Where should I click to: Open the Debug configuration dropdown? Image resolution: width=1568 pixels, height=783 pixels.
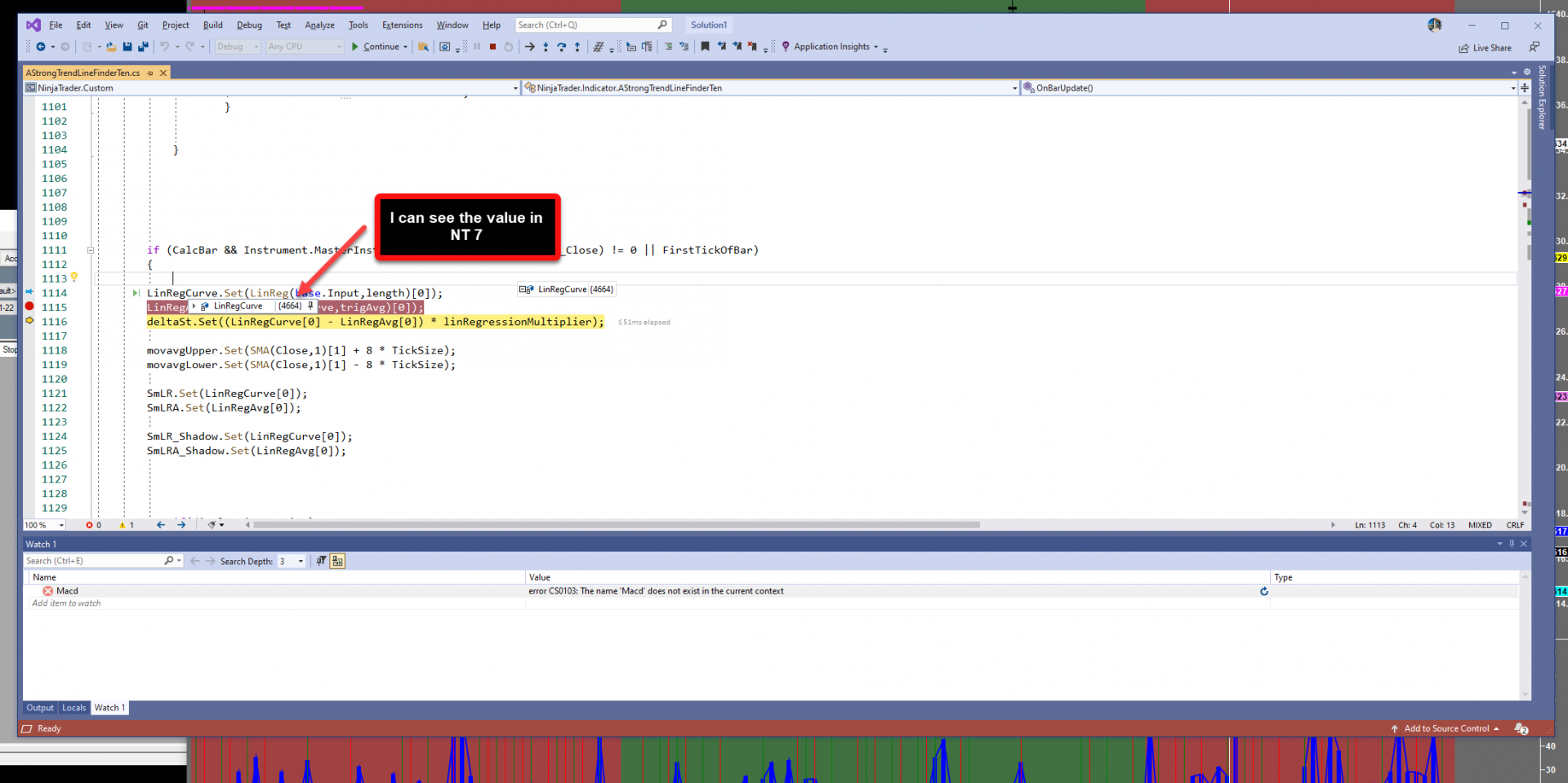[x=238, y=47]
